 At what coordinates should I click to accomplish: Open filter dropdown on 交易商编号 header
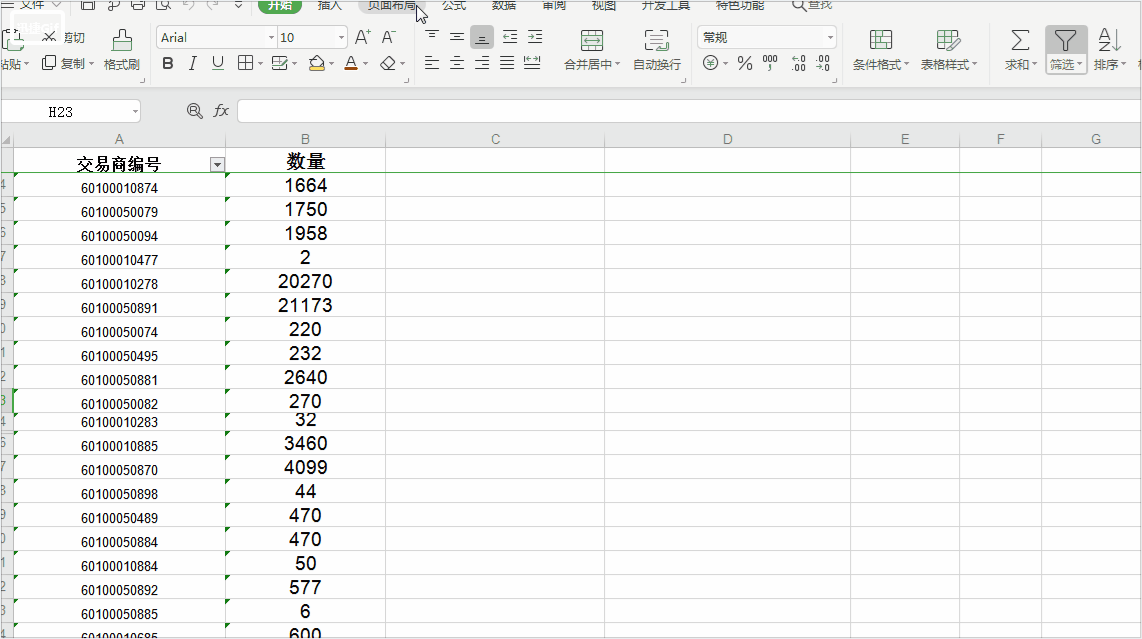click(217, 165)
